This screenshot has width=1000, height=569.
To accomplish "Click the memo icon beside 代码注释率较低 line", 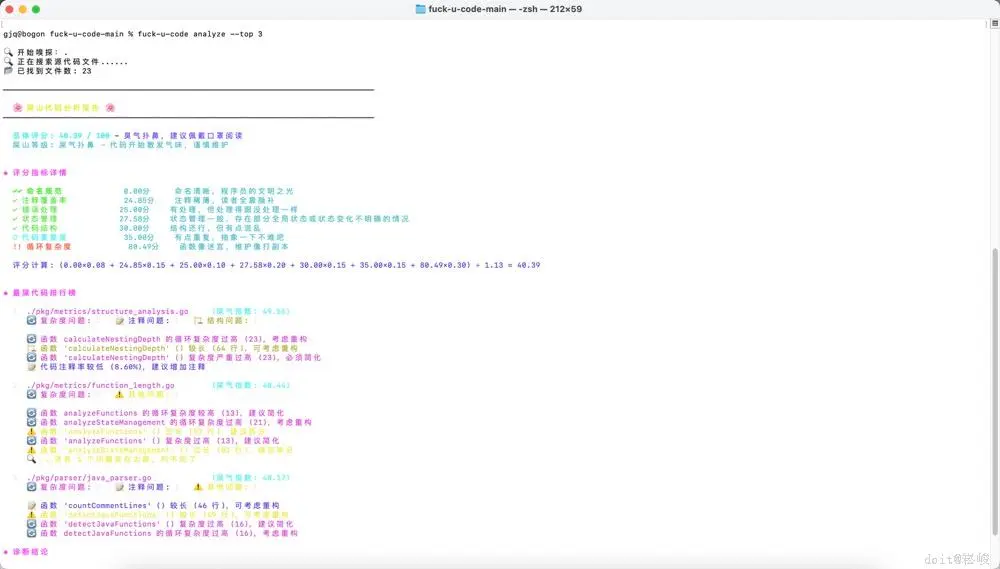I will pyautogui.click(x=31, y=367).
